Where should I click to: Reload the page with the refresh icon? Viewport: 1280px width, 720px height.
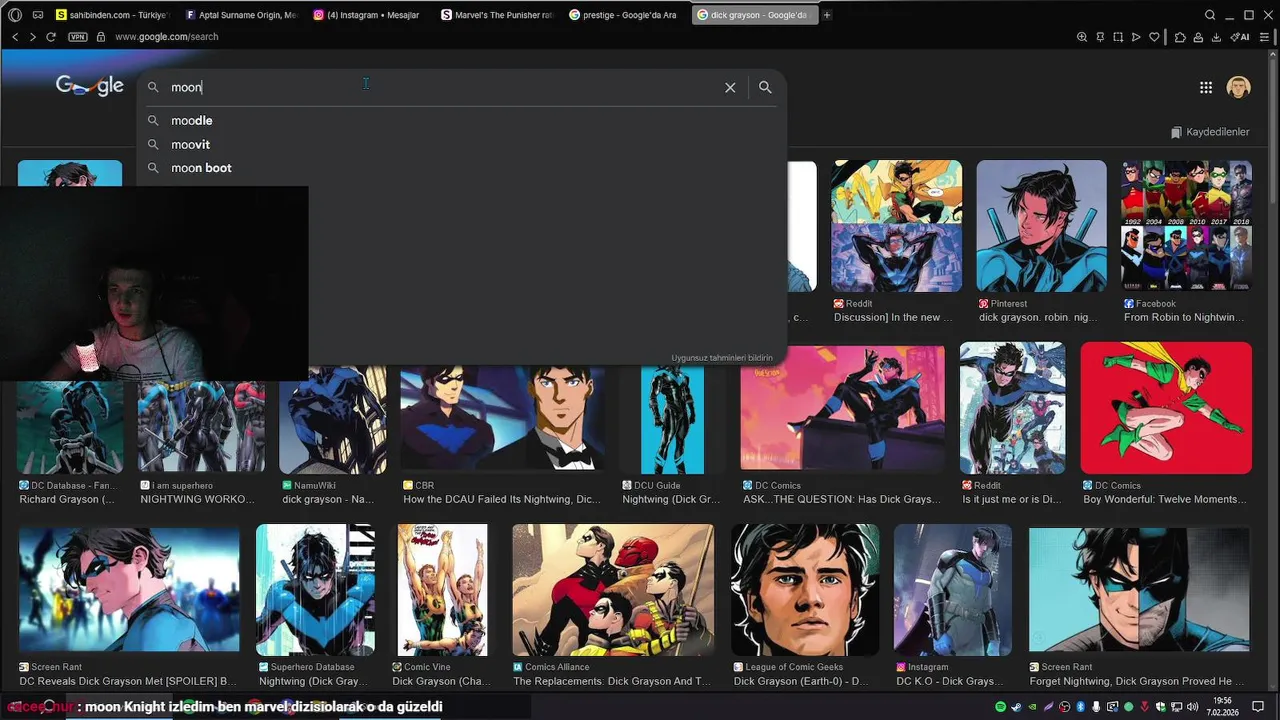(51, 37)
